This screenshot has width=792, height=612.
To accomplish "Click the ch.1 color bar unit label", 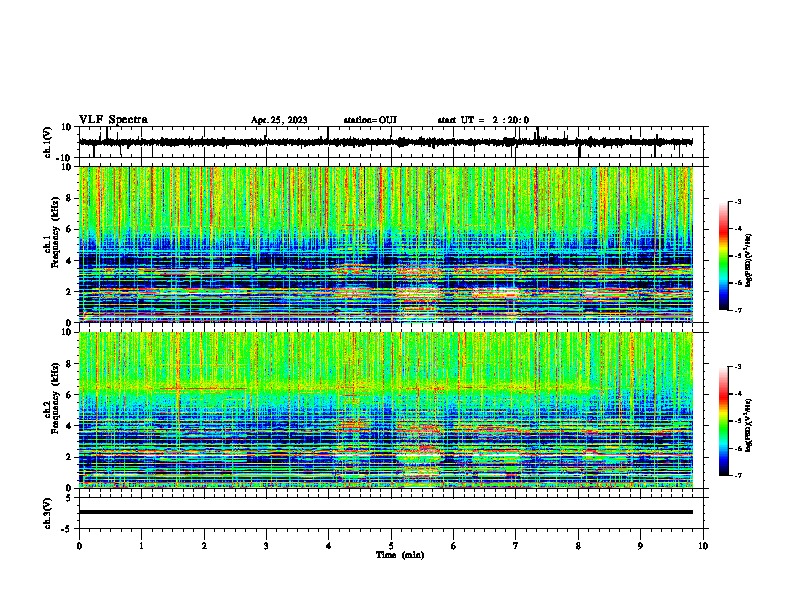I will (x=748, y=261).
